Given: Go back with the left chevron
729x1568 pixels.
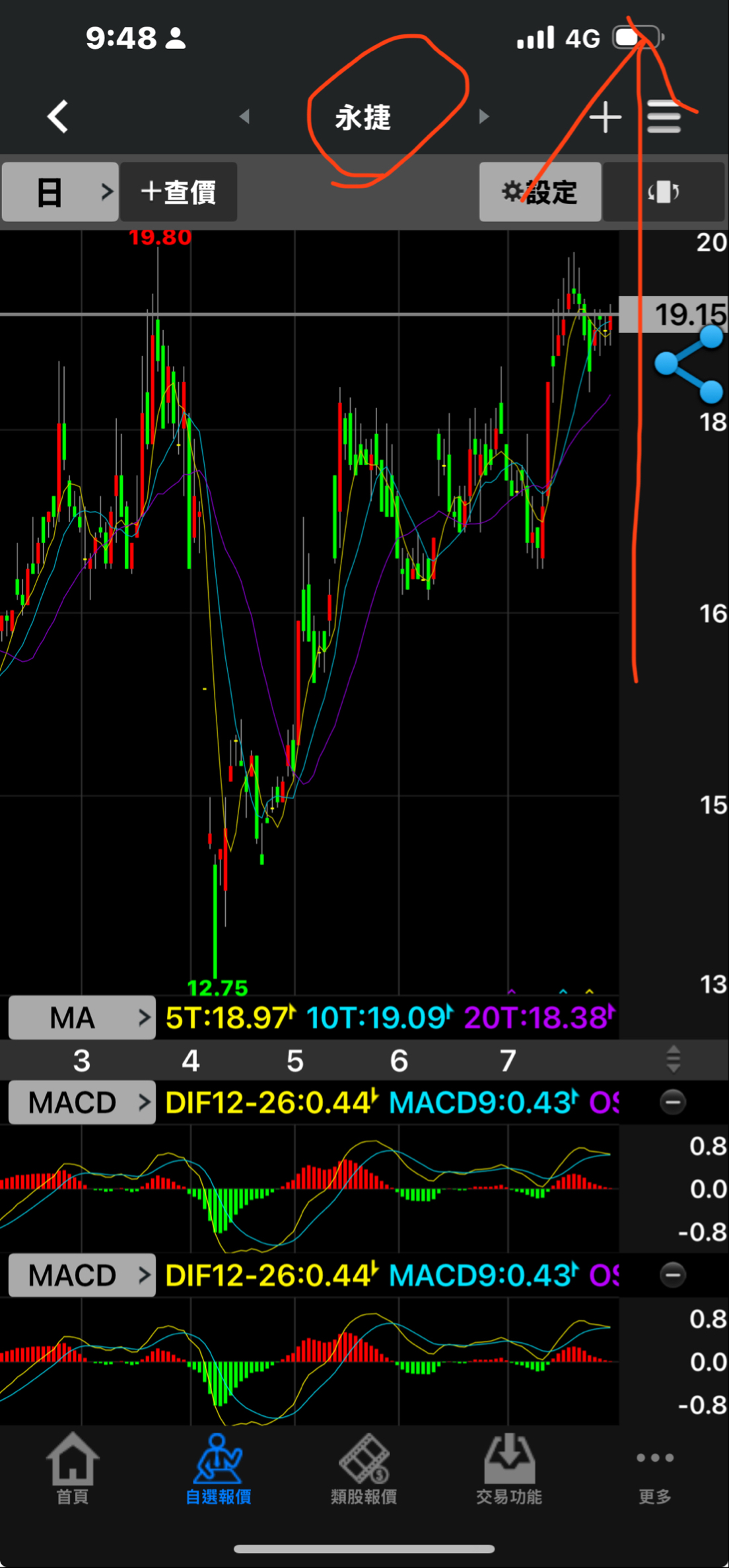Looking at the screenshot, I should (x=58, y=117).
